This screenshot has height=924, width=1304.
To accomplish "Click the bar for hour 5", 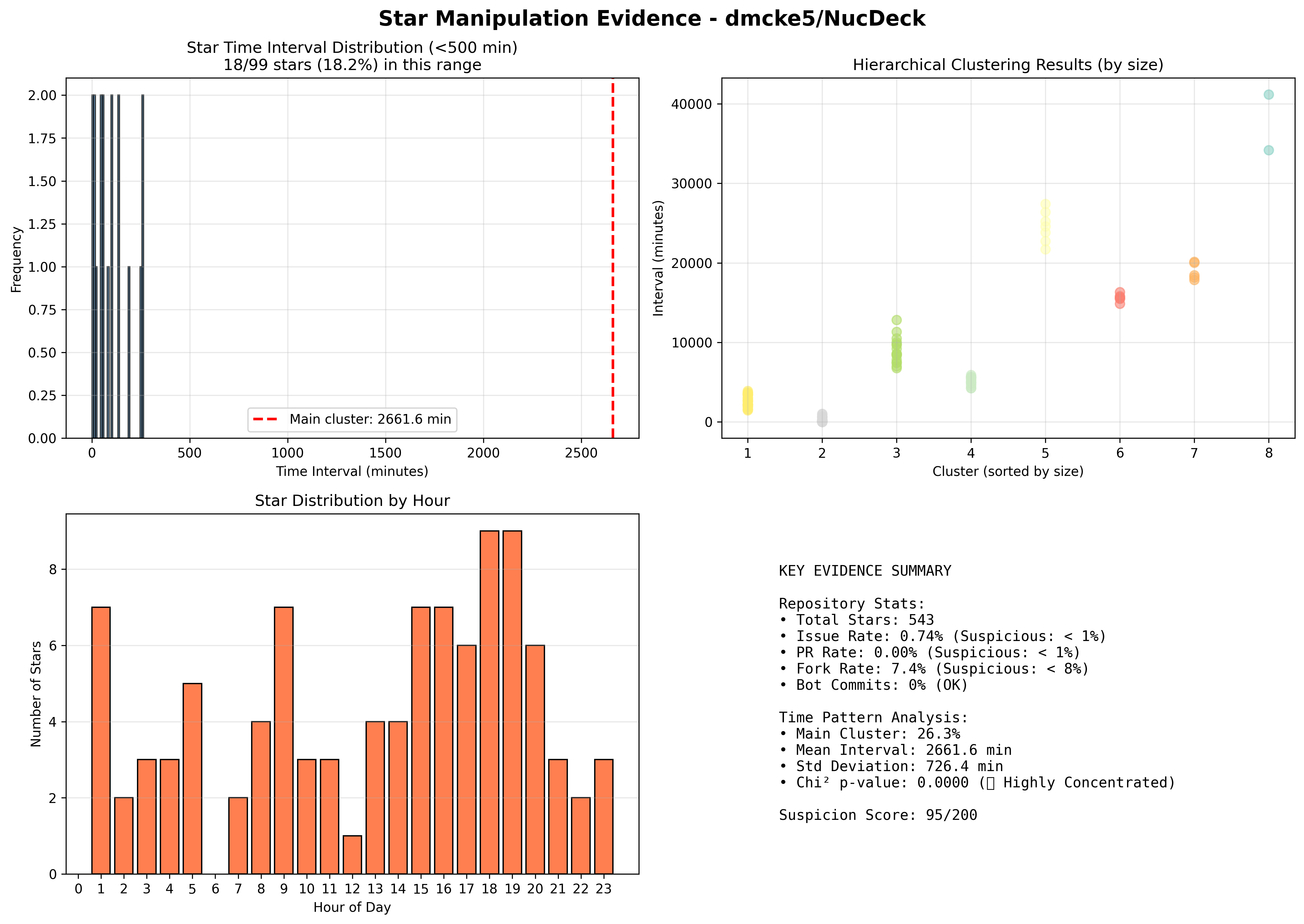I will [x=192, y=778].
